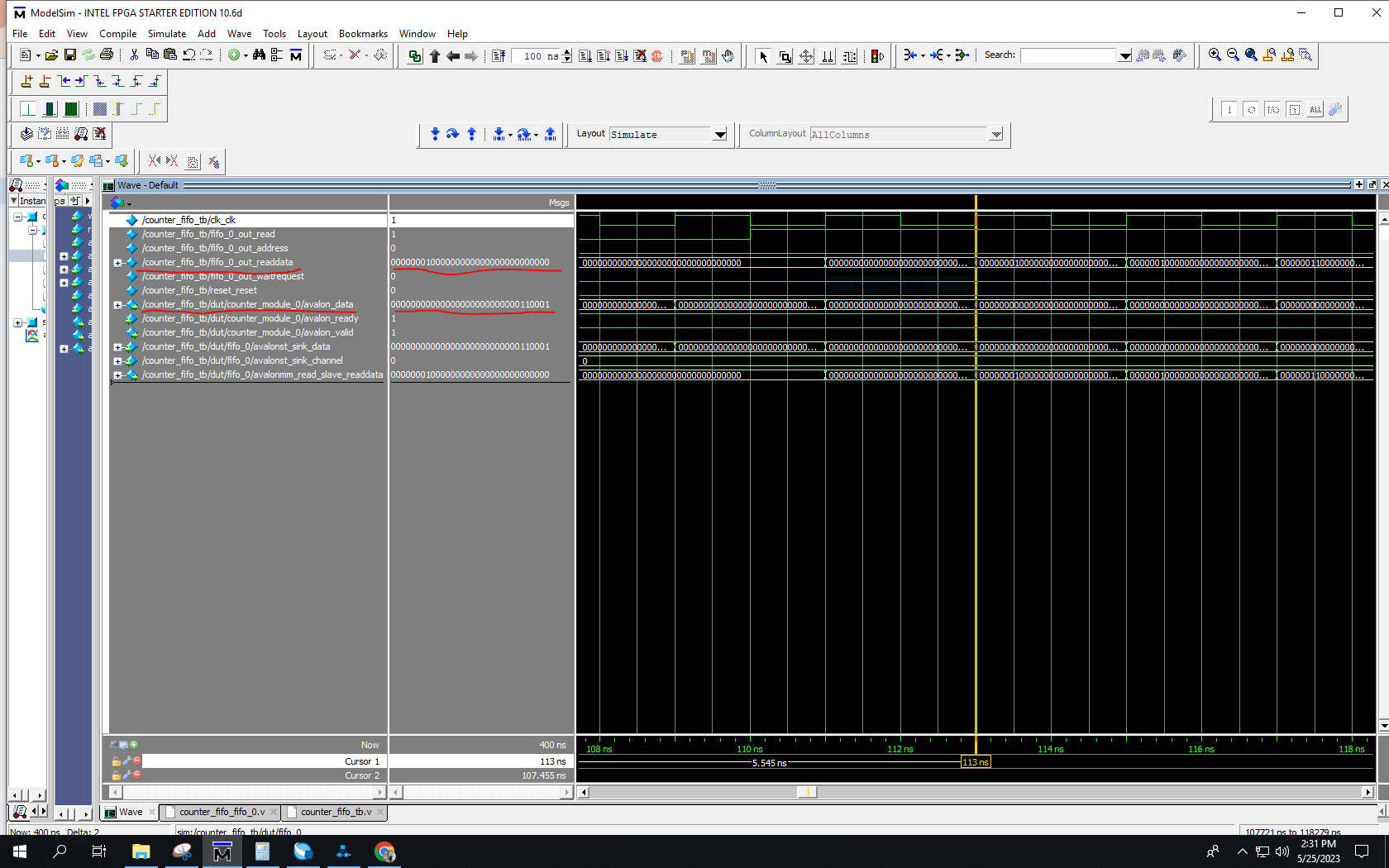Click the Find binoculars icon

point(259,55)
